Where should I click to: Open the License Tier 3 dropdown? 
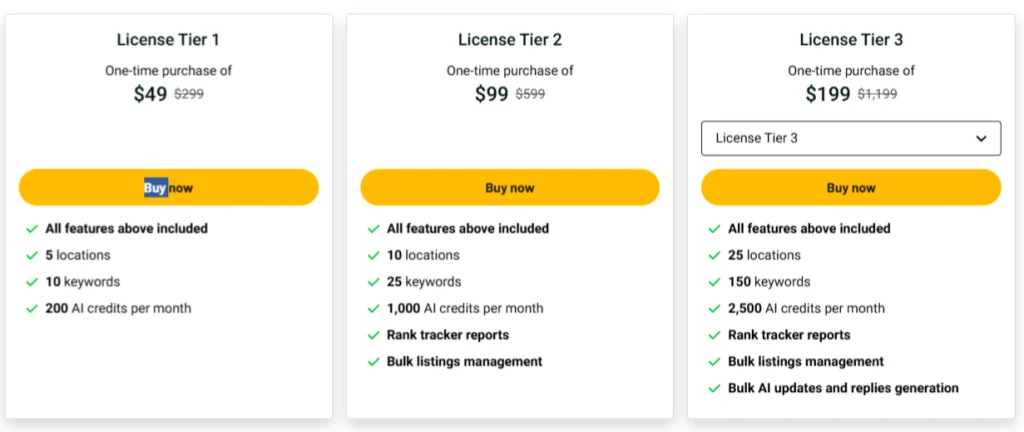point(850,138)
